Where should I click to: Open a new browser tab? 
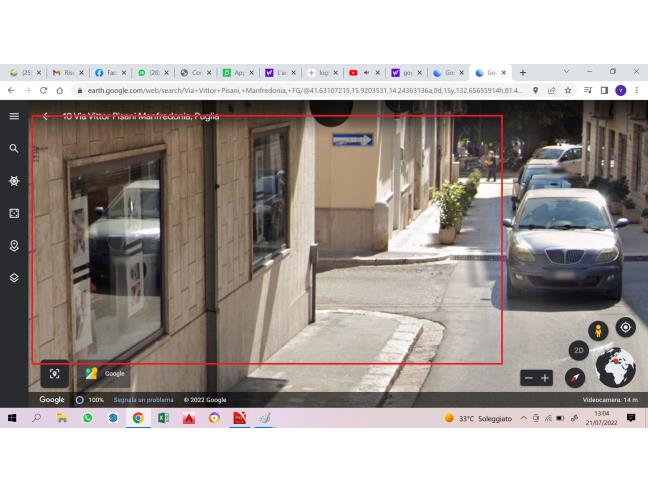coord(523,73)
